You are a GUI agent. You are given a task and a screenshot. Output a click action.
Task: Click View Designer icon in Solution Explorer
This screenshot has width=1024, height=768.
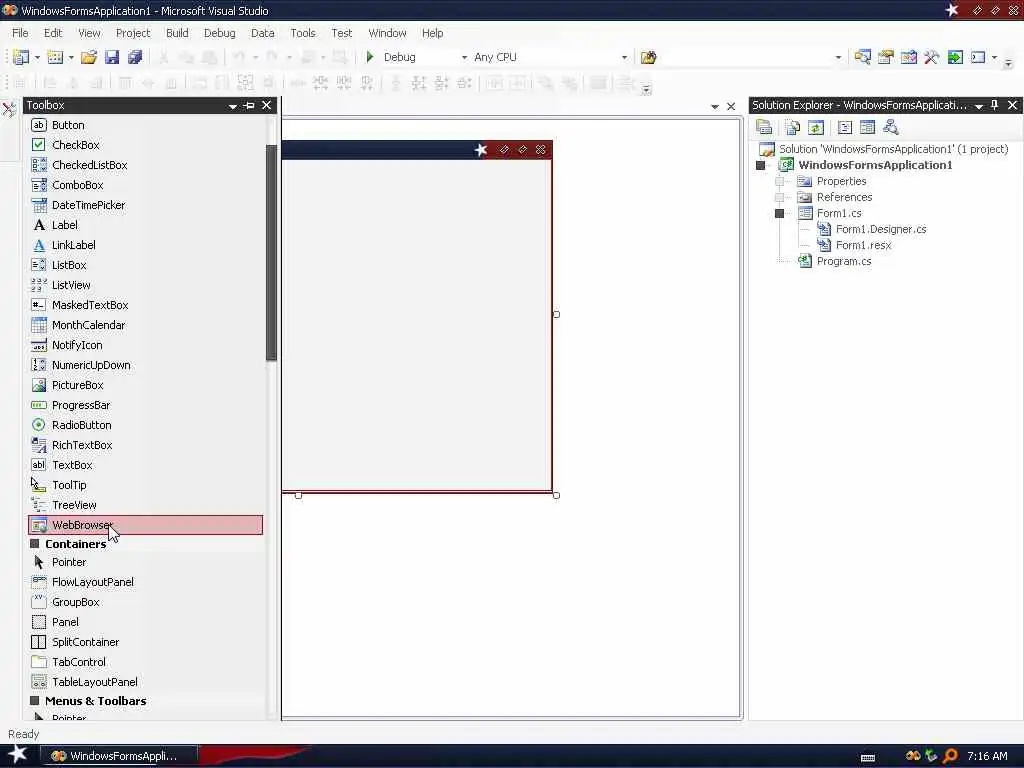tap(867, 127)
